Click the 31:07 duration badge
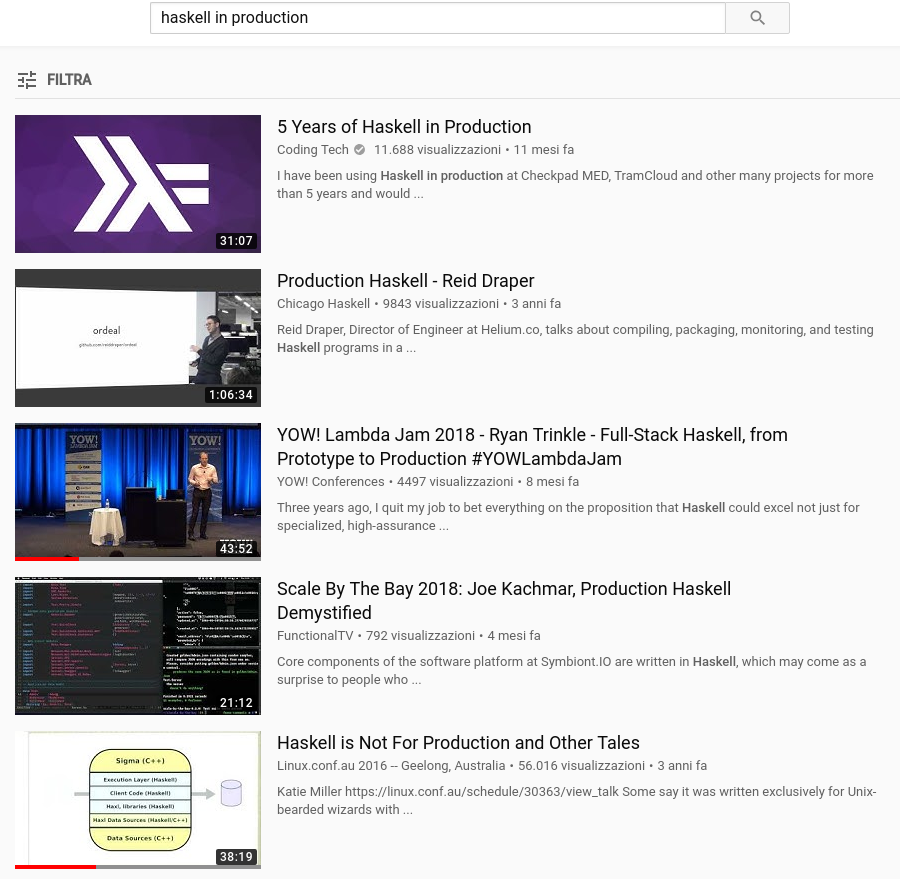 (x=236, y=241)
